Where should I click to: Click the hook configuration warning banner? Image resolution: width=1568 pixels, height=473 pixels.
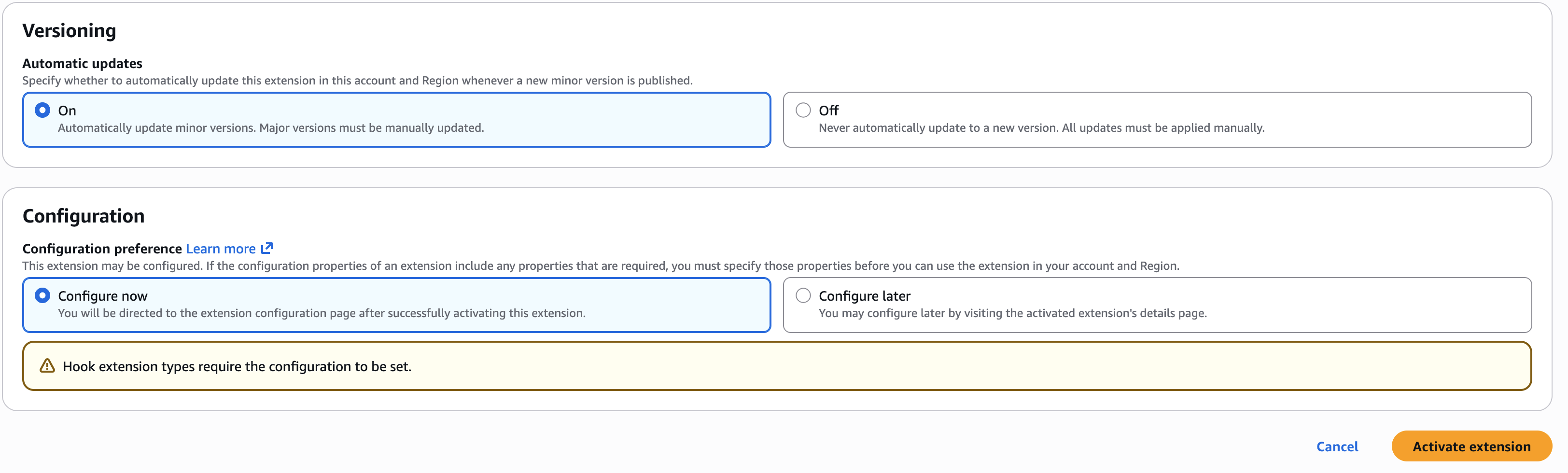click(778, 366)
